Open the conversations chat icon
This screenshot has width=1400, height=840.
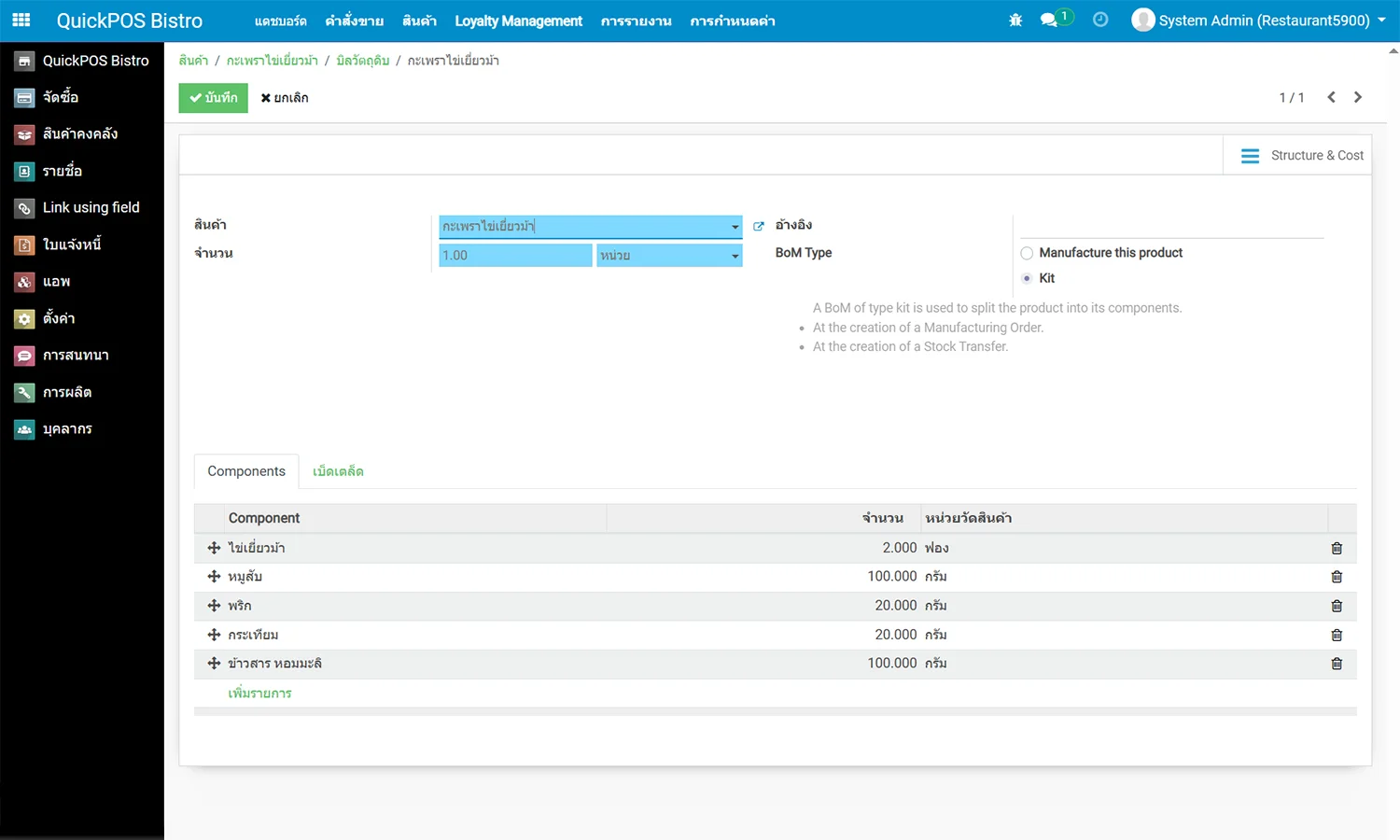pos(1049,21)
